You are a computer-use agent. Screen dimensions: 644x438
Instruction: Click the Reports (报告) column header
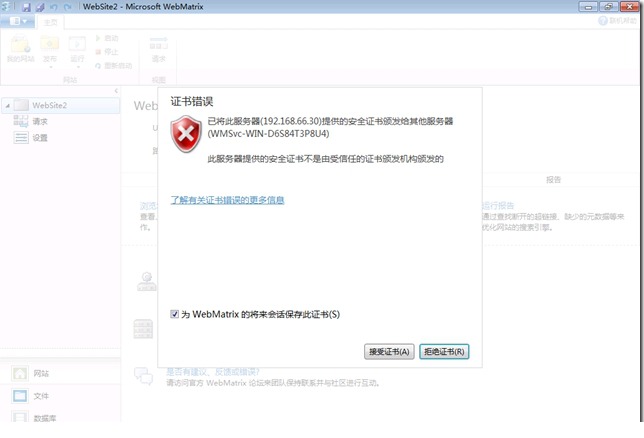553,180
